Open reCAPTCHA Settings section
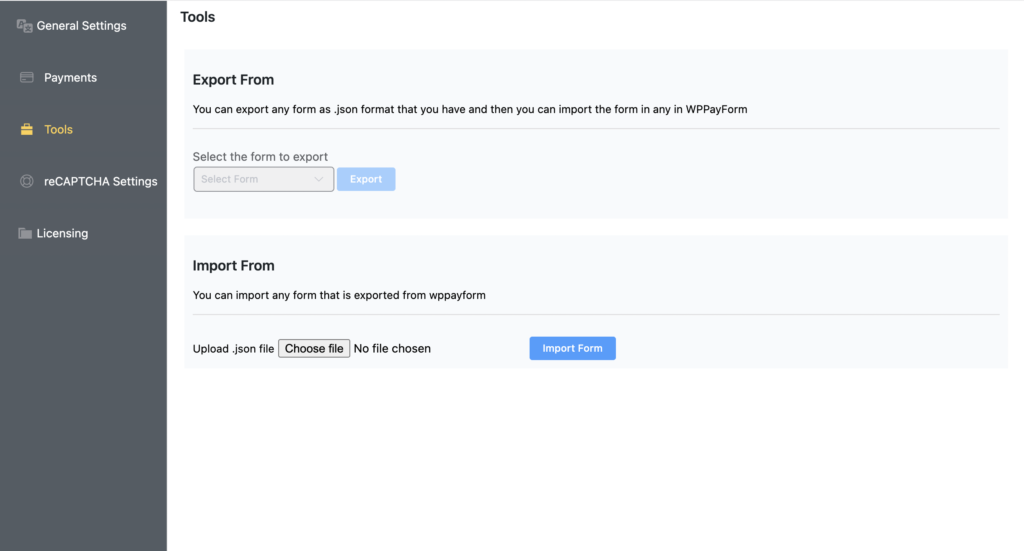This screenshot has height=551, width=1024. (101, 181)
